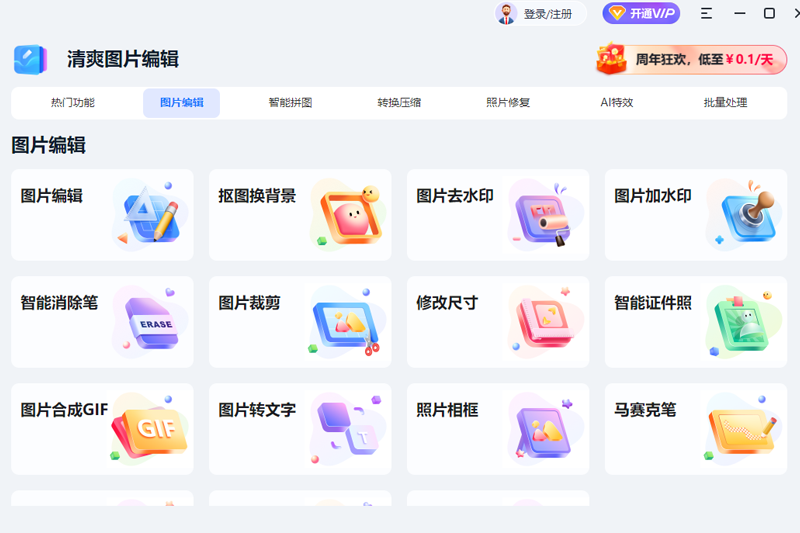Click the 智能消除笔 ERASE eraser icon
Image resolution: width=800 pixels, height=533 pixels.
click(x=150, y=322)
